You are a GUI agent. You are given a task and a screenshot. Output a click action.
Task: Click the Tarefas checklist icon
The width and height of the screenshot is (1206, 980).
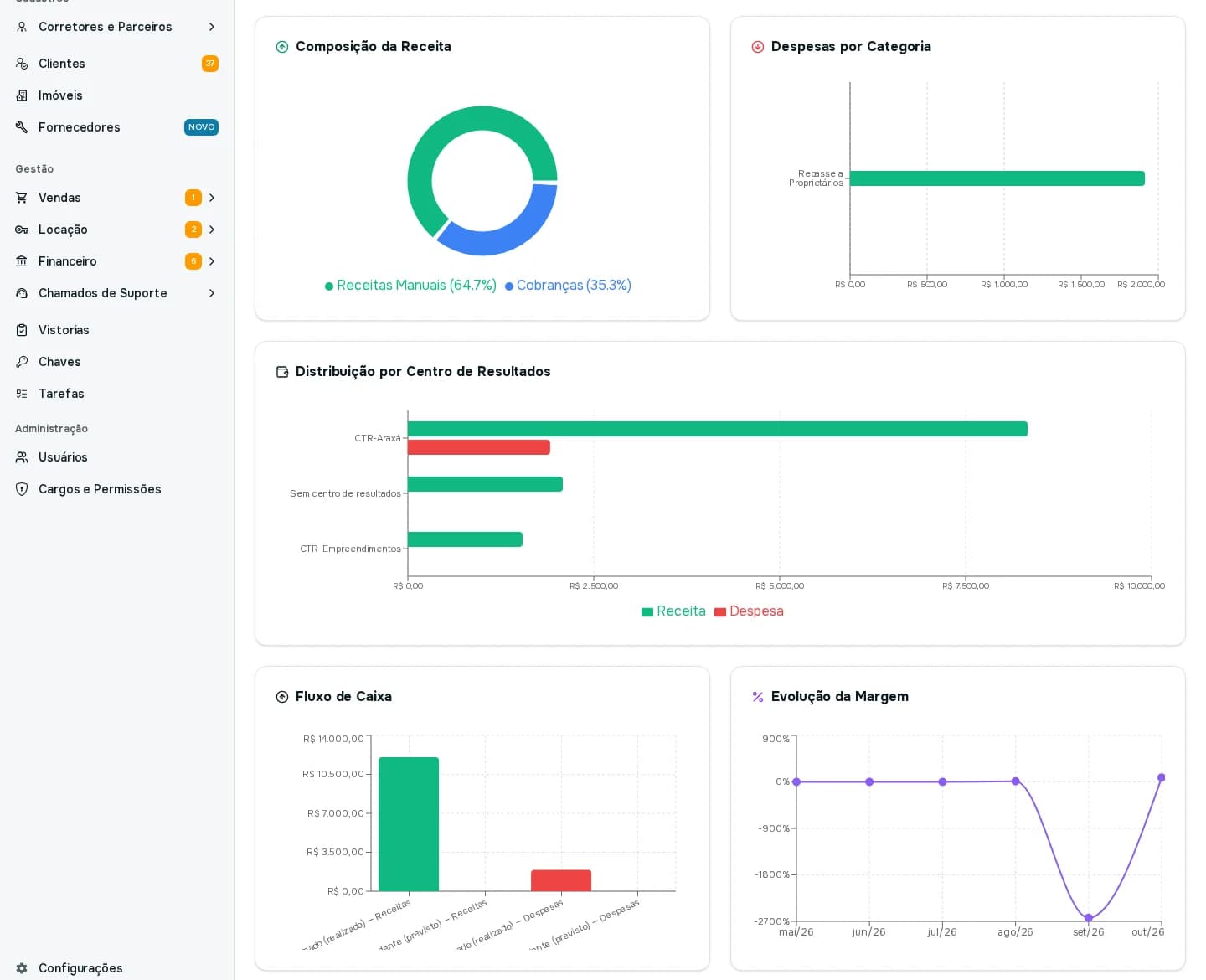22,394
